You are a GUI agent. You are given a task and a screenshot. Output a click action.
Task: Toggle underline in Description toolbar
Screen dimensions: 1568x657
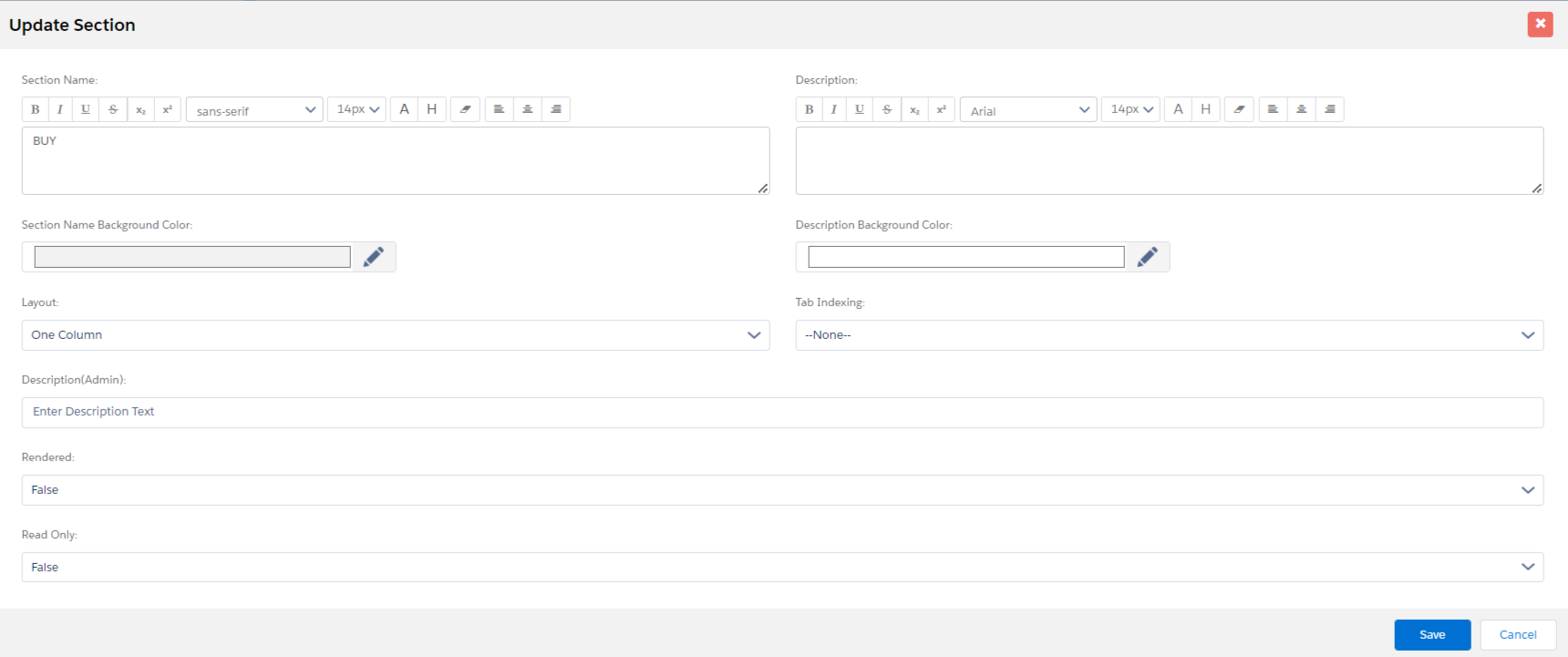coord(860,109)
